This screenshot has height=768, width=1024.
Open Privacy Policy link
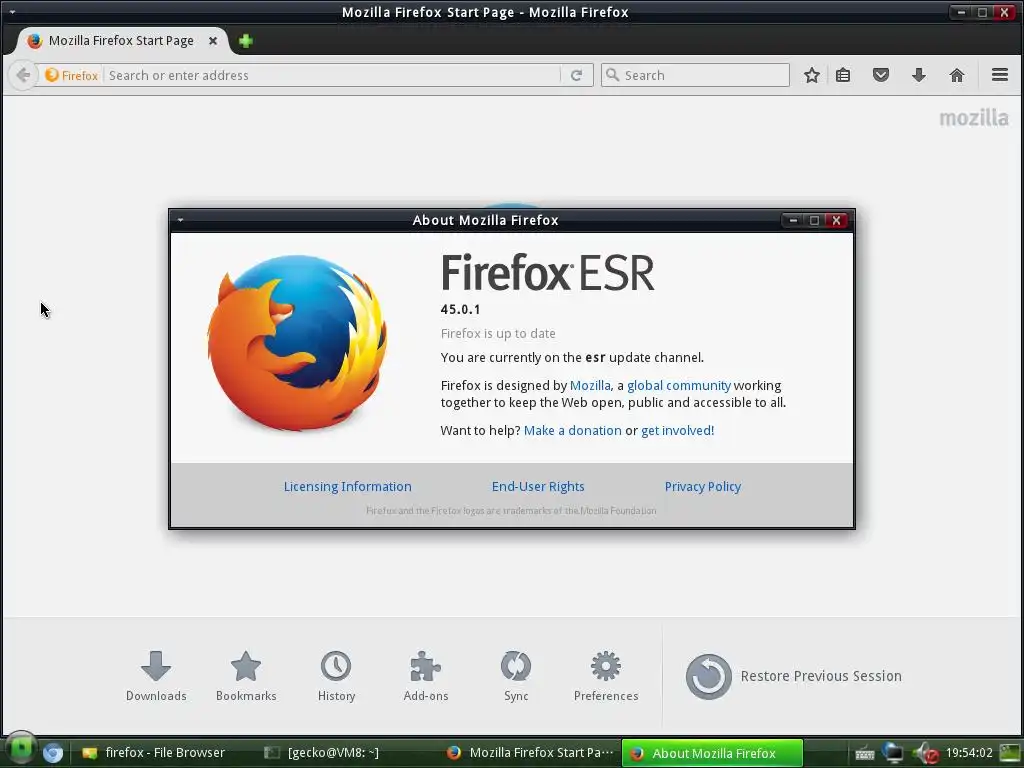(703, 487)
